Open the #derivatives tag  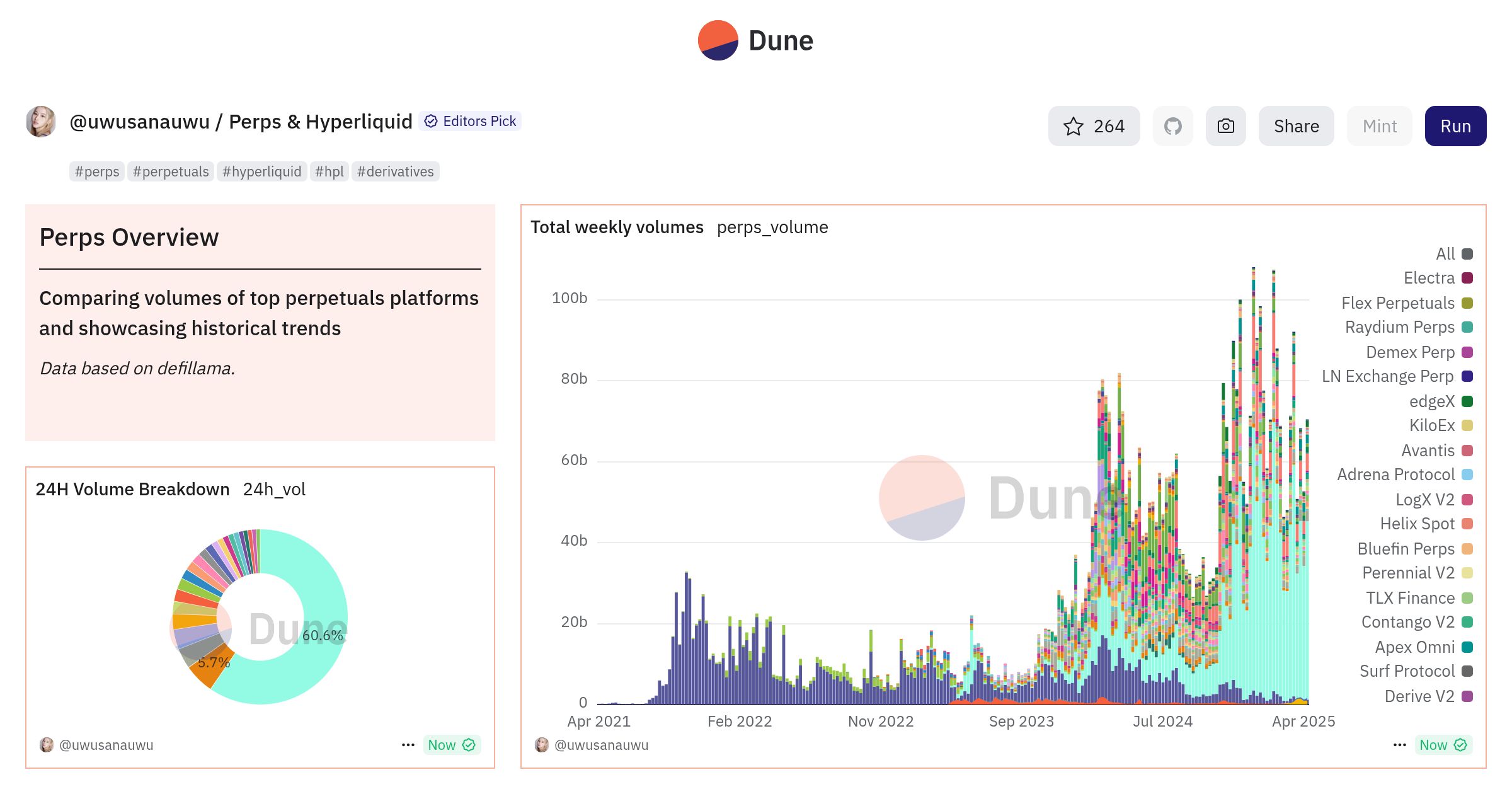(x=395, y=171)
